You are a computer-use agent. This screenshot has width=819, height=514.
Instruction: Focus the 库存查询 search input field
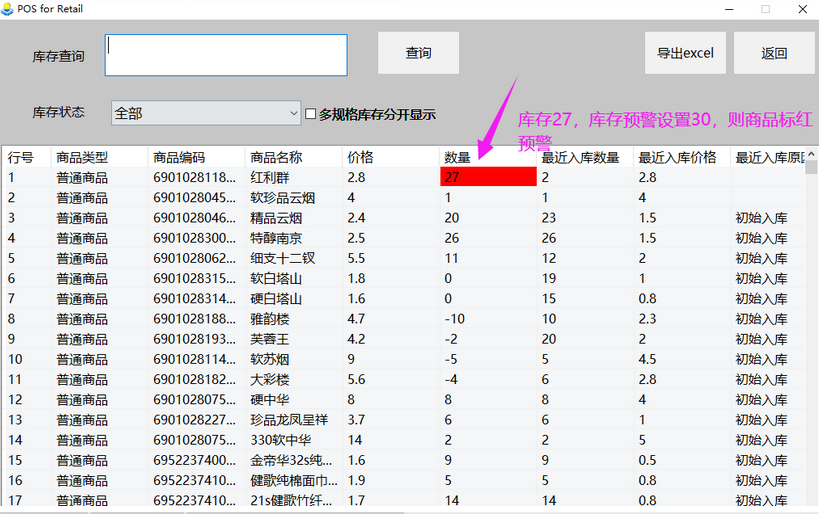(x=226, y=55)
